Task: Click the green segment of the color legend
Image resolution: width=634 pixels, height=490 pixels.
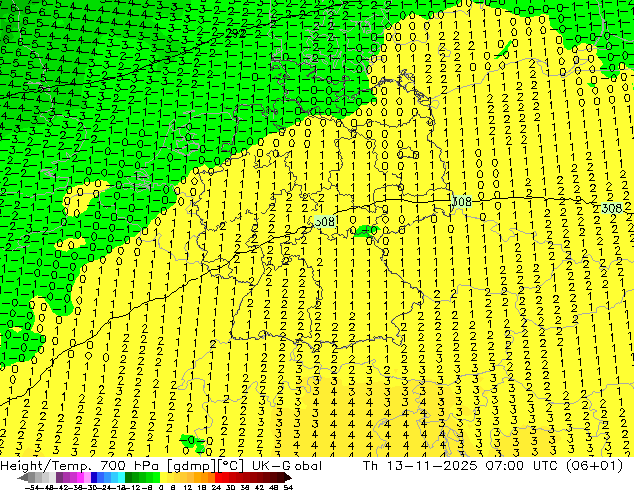Action: tap(142, 478)
